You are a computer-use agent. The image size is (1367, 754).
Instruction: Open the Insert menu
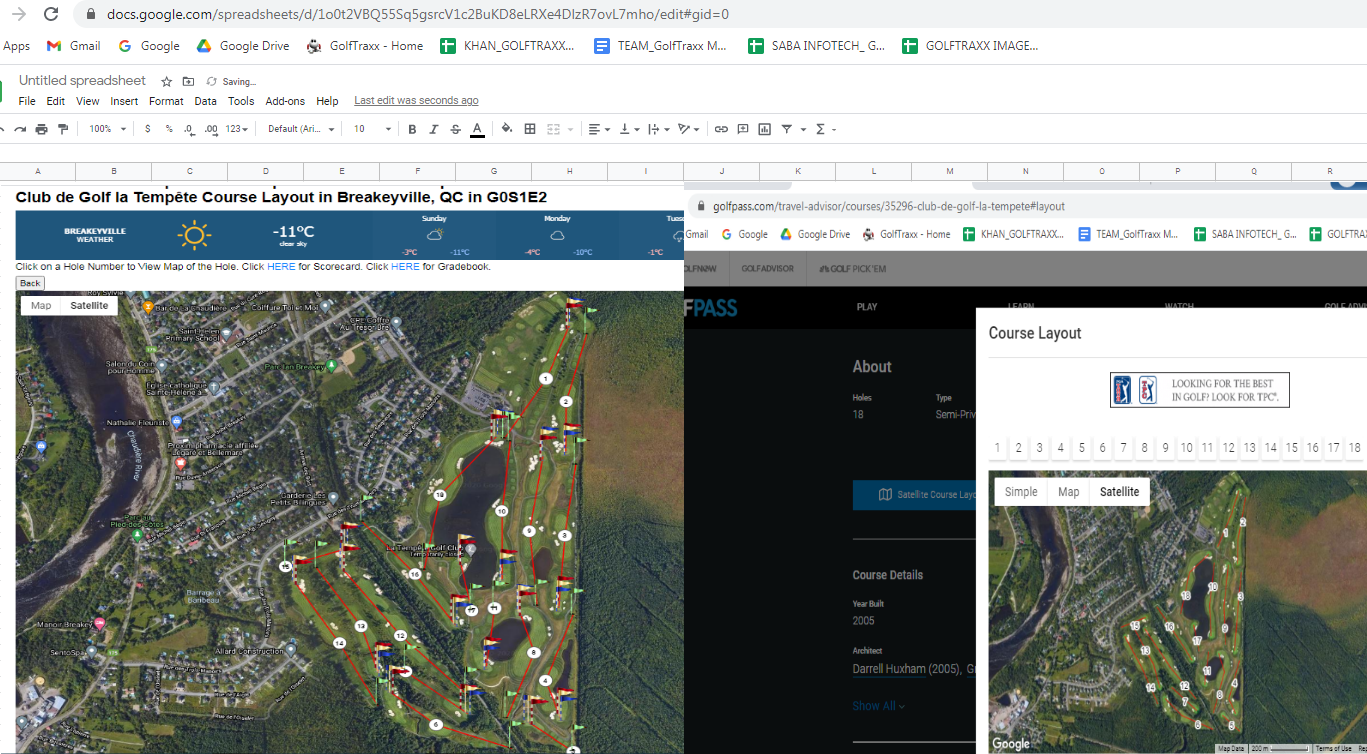pyautogui.click(x=124, y=101)
